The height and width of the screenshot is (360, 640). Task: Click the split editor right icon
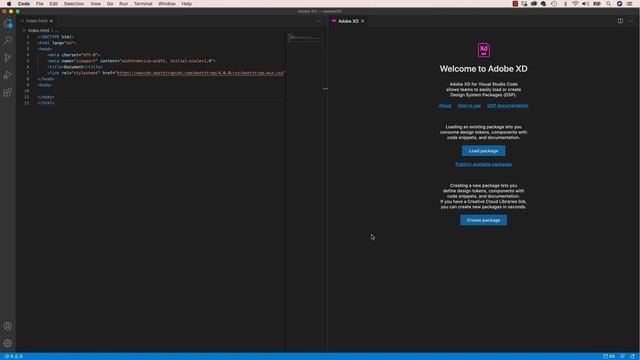(620, 21)
